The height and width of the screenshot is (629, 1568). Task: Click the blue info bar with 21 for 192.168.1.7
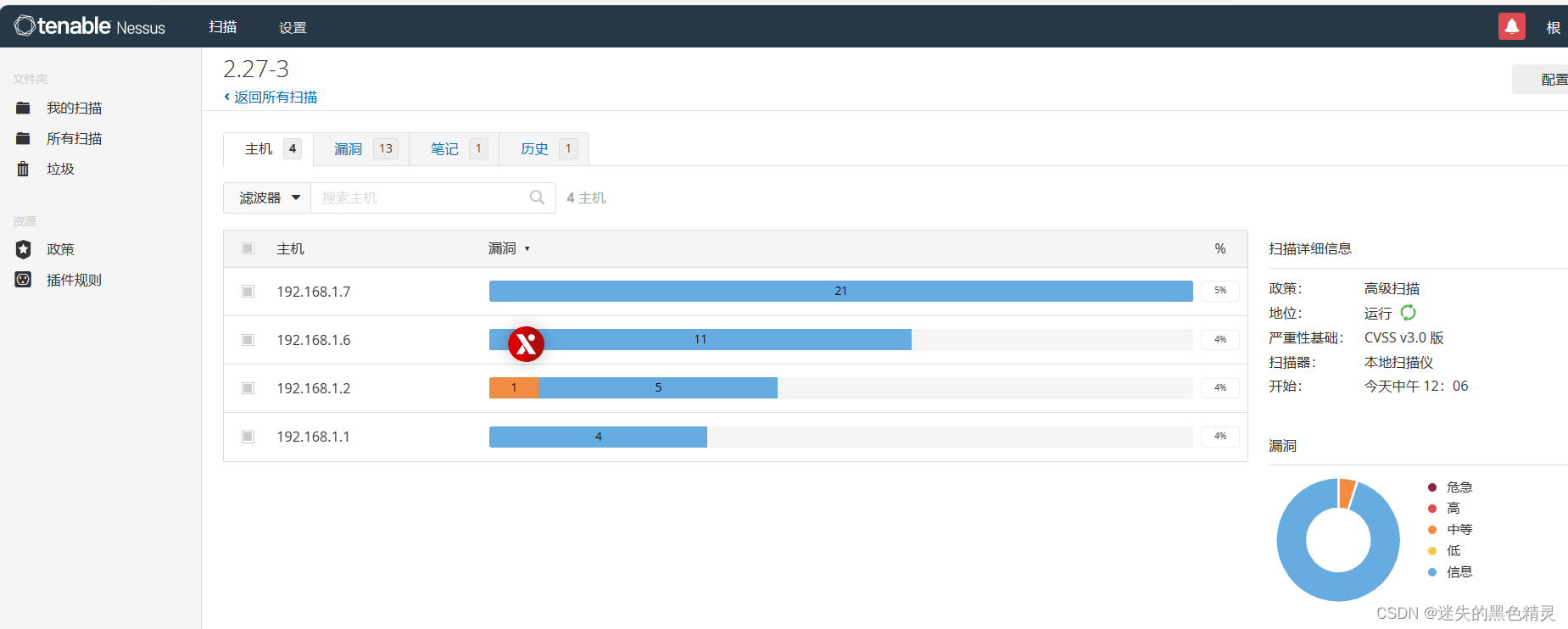pyautogui.click(x=841, y=291)
